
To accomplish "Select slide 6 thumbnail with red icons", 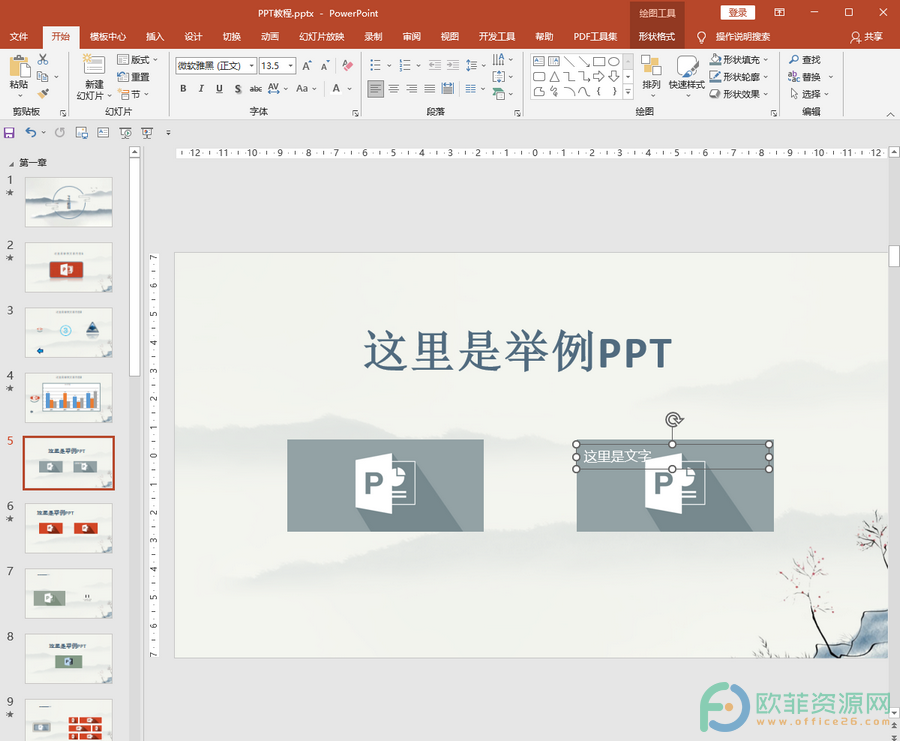I will (x=69, y=528).
